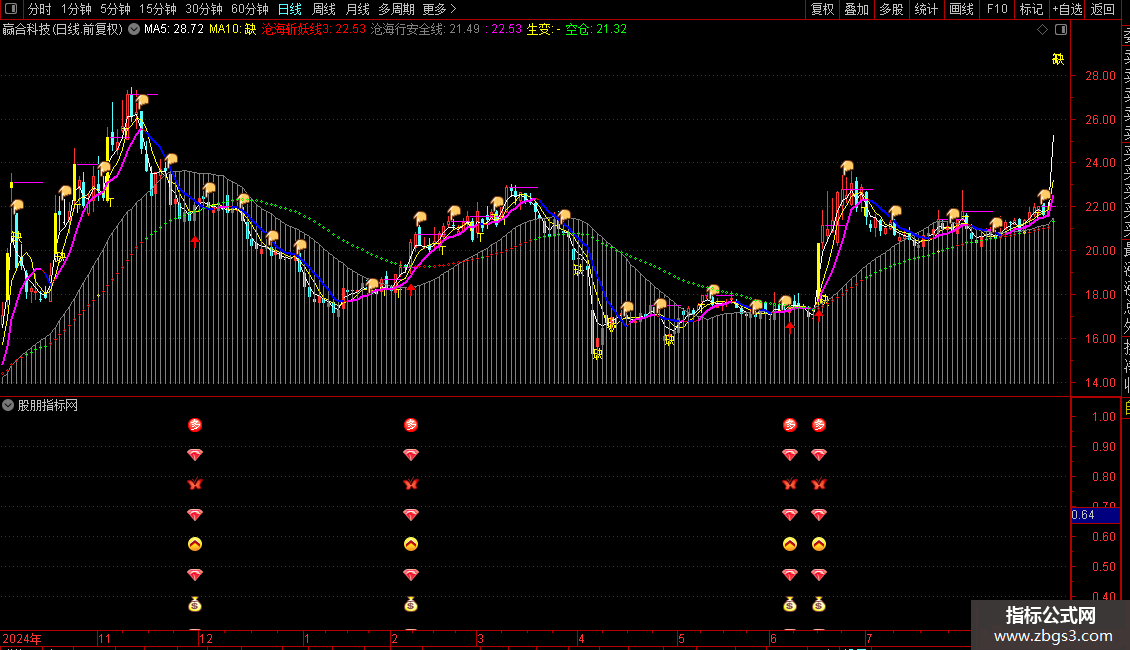
Task: Switch to 分时 intraday view
Action: point(40,9)
